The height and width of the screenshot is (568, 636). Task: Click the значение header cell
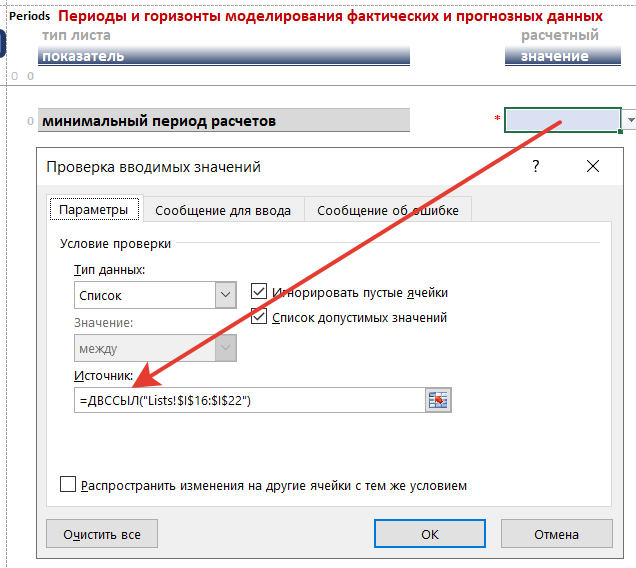[x=562, y=57]
